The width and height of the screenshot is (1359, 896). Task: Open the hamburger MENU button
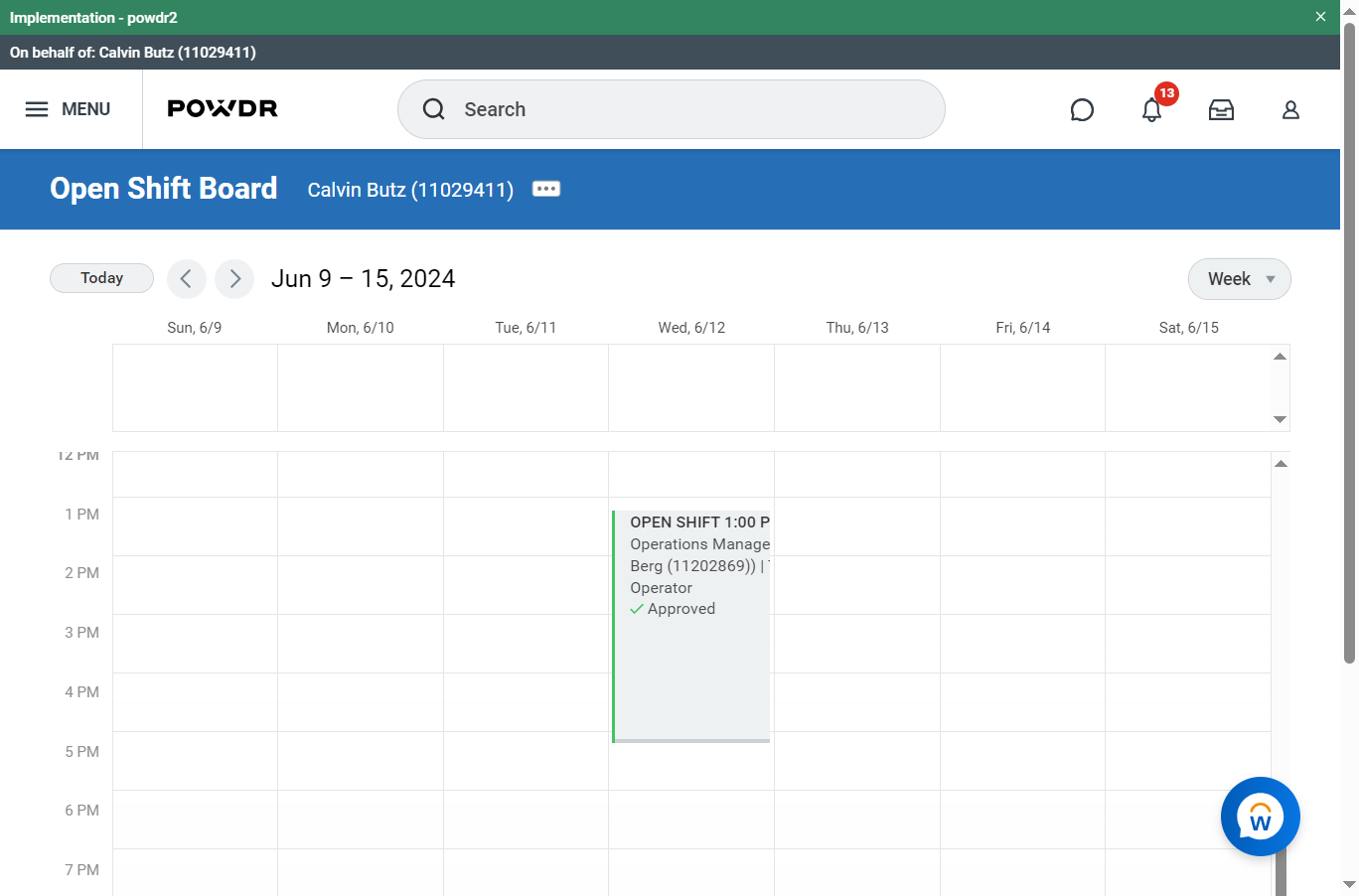click(x=68, y=109)
